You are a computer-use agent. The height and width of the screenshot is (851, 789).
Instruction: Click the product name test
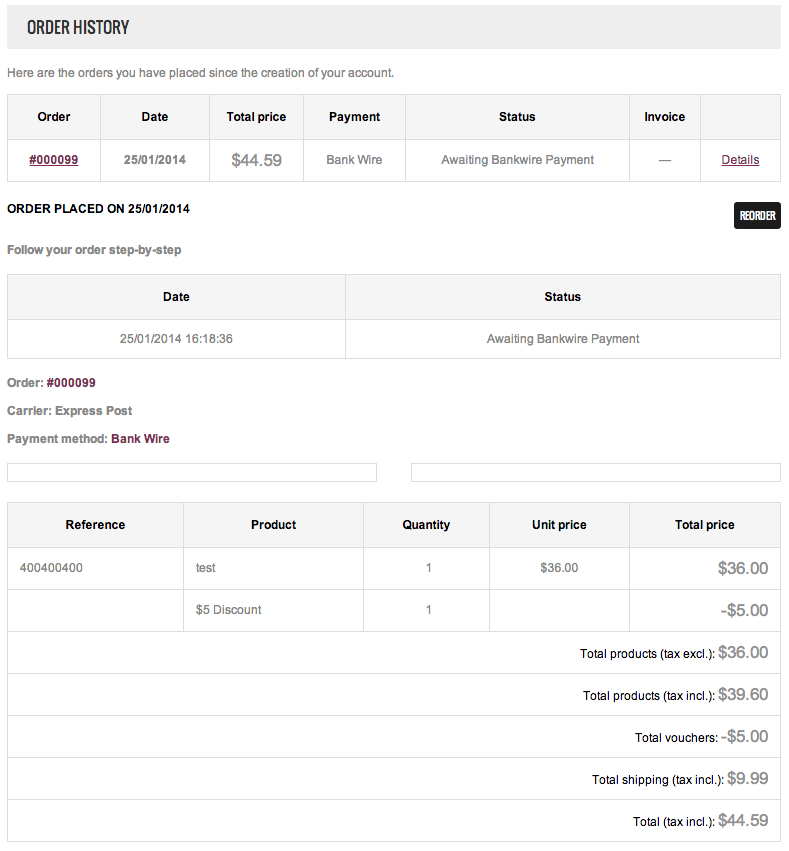coord(206,568)
